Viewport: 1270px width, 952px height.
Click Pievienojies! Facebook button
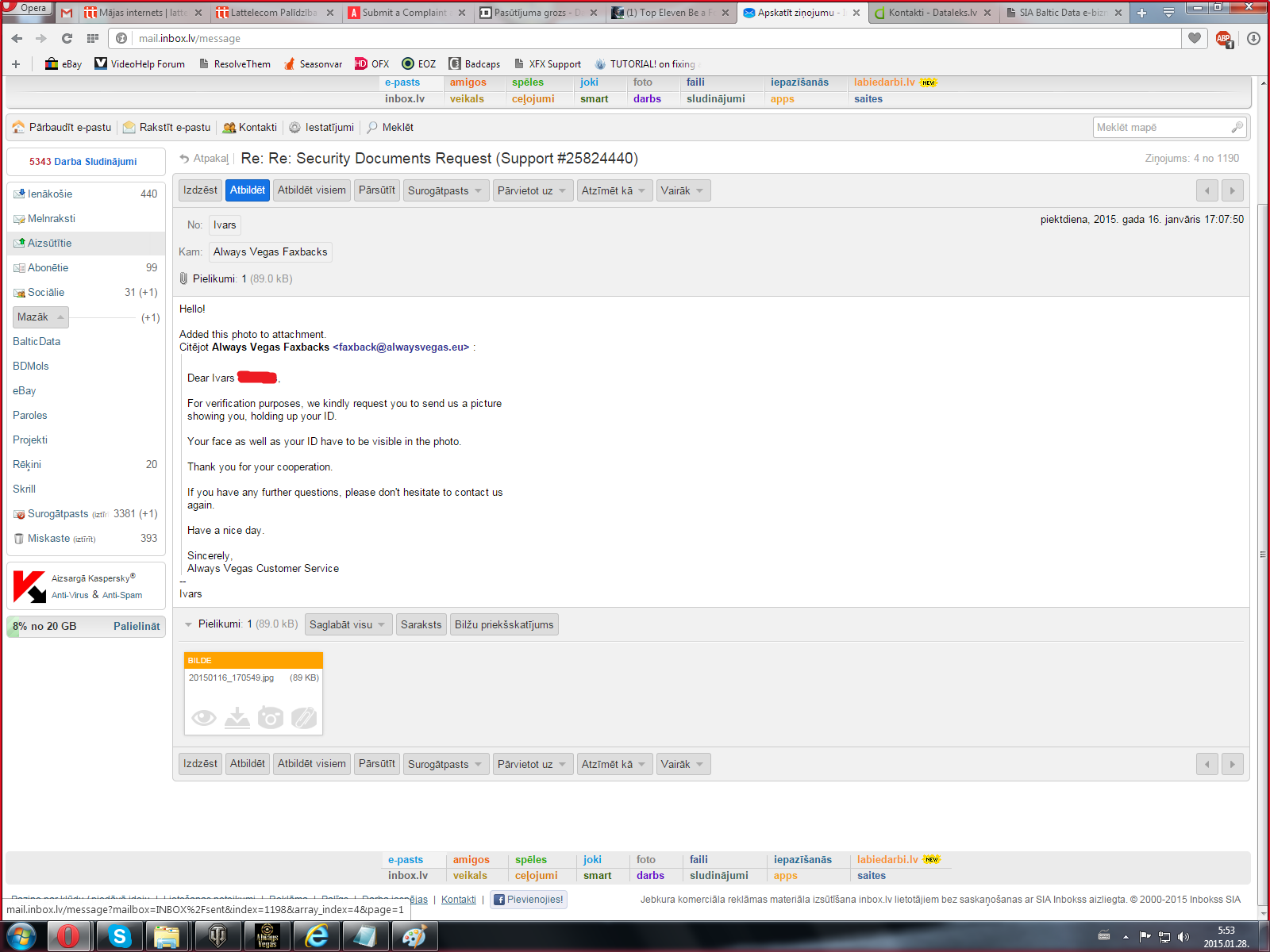click(x=529, y=900)
